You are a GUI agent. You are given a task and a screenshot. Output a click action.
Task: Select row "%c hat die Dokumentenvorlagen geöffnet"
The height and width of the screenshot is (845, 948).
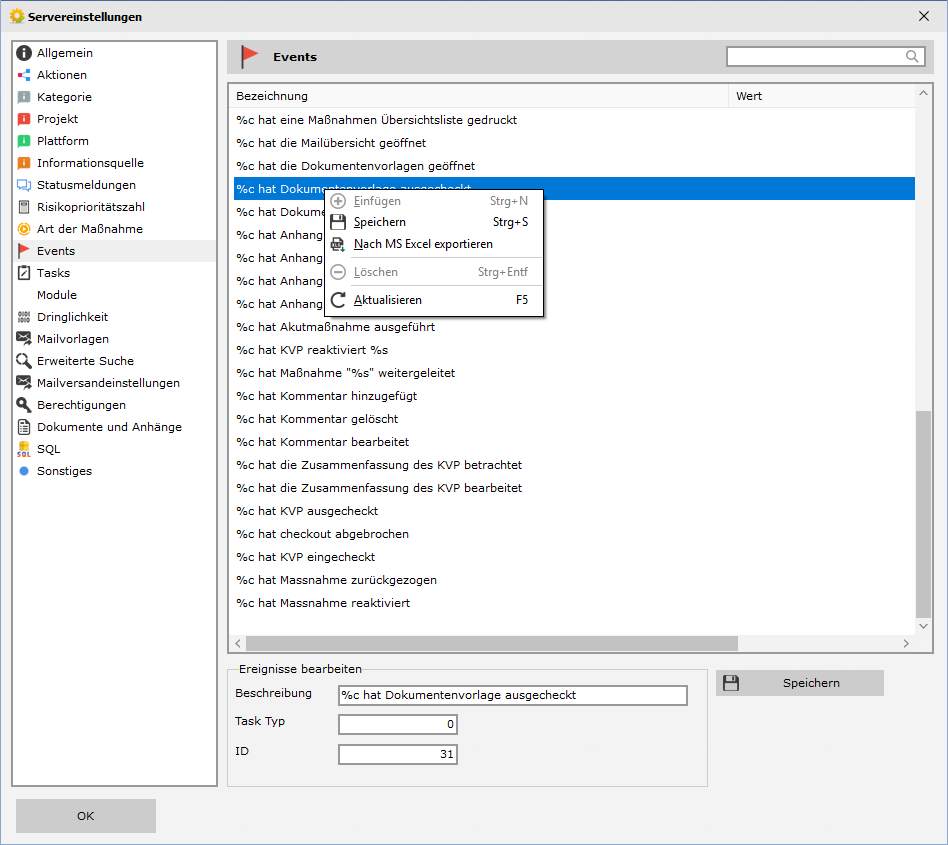574,166
